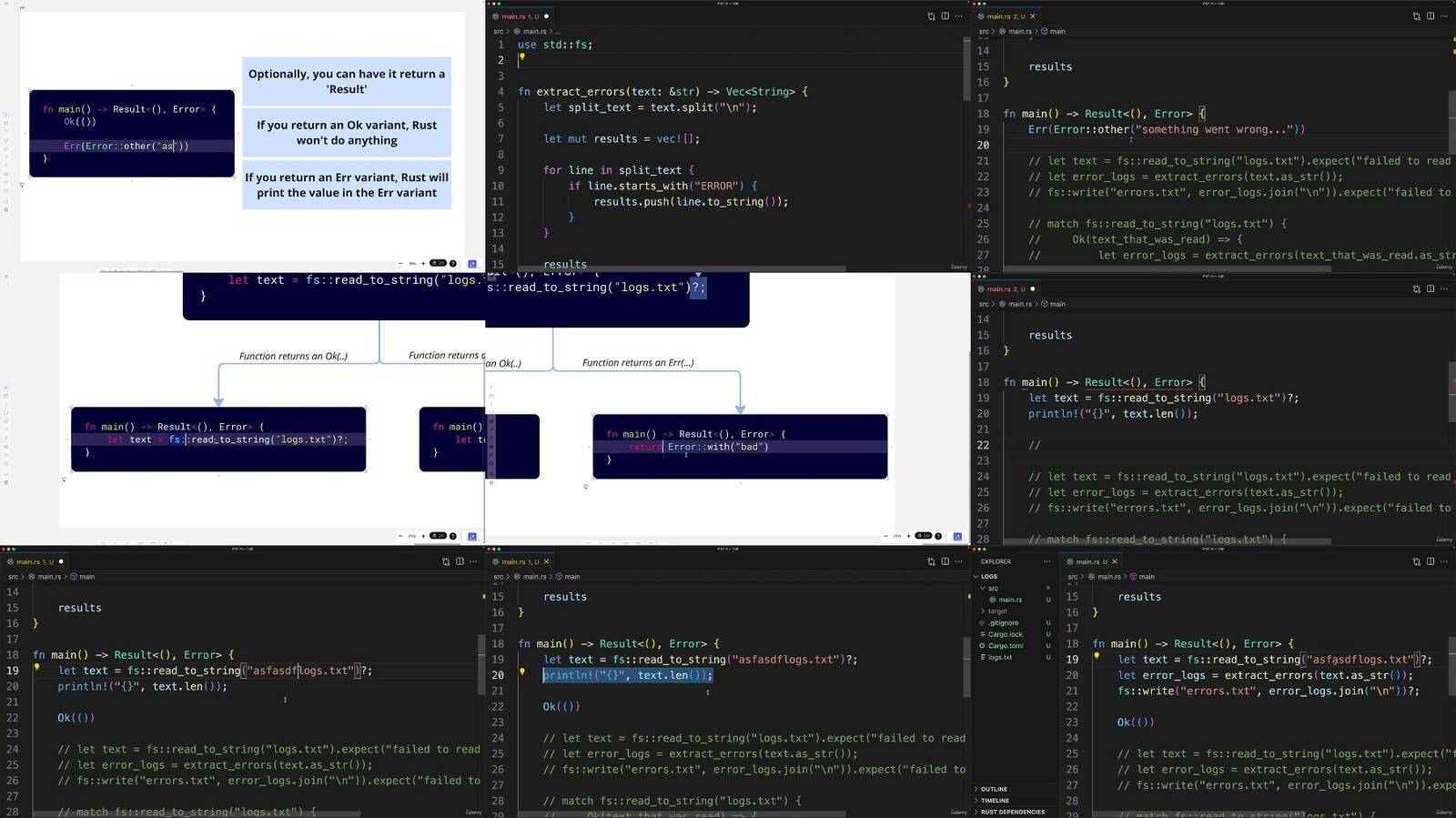Split the 'something went wrong' editor

pos(1430,16)
